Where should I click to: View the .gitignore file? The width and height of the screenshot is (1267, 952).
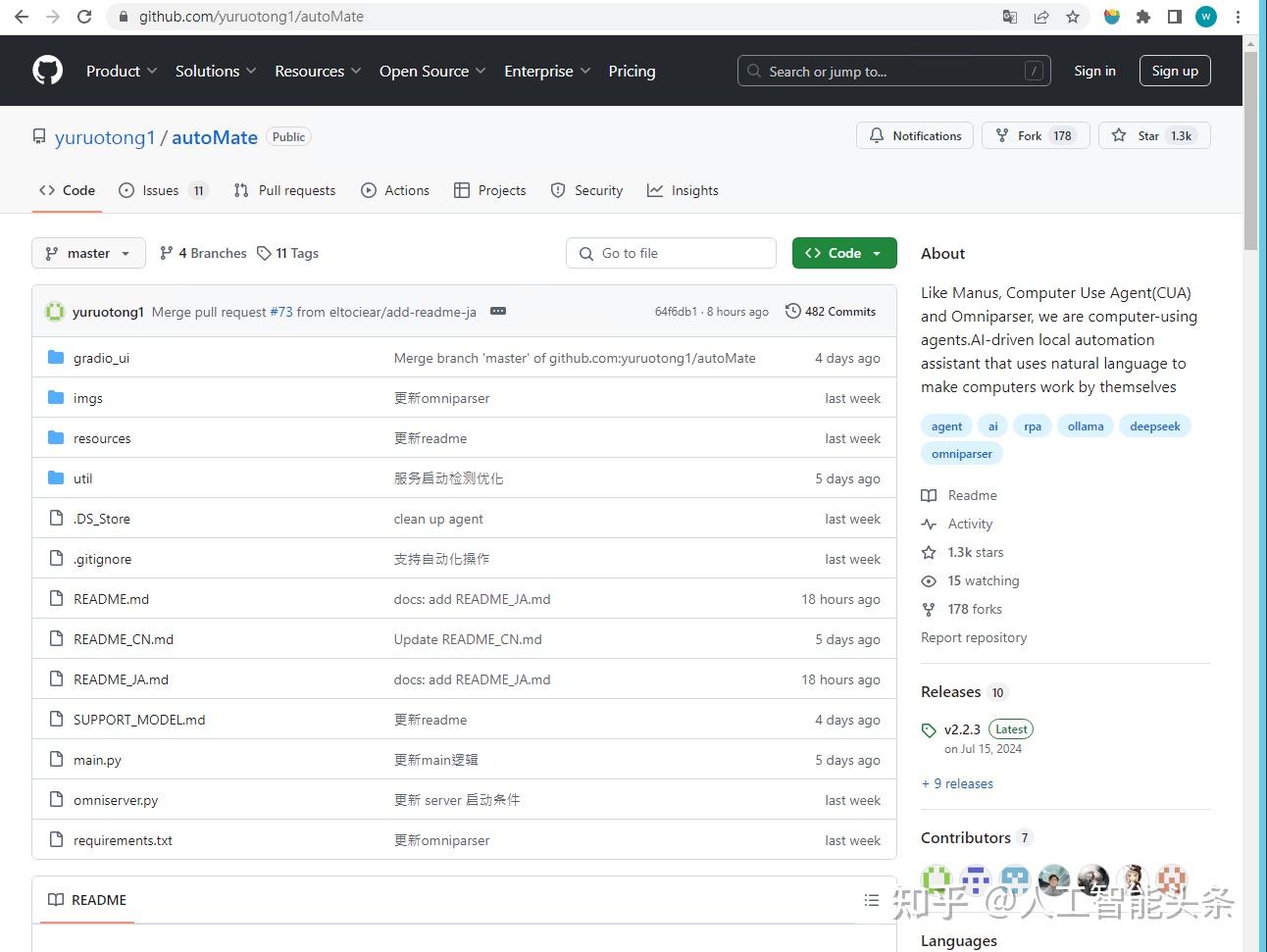tap(102, 559)
